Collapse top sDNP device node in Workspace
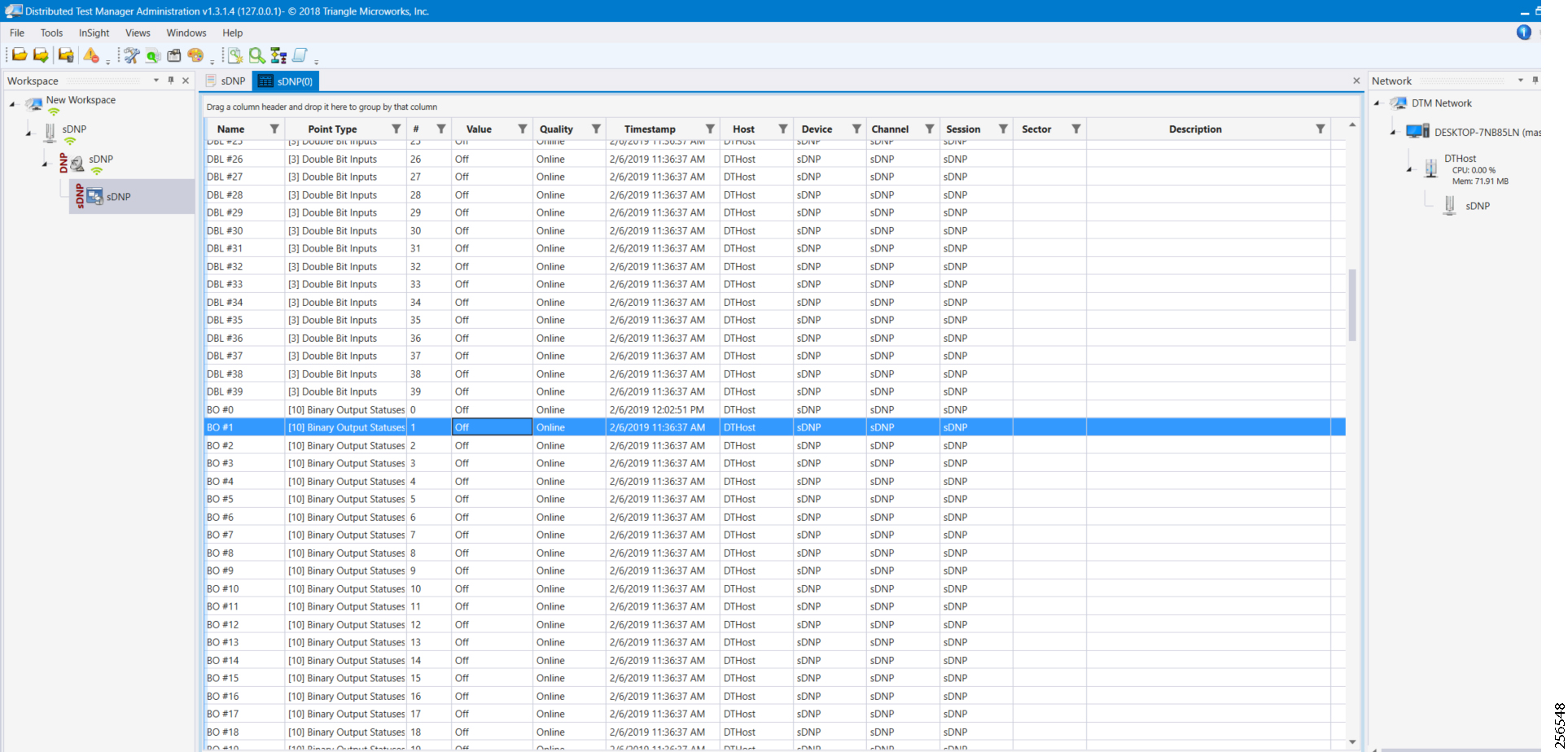The width and height of the screenshot is (1568, 752). tap(28, 133)
